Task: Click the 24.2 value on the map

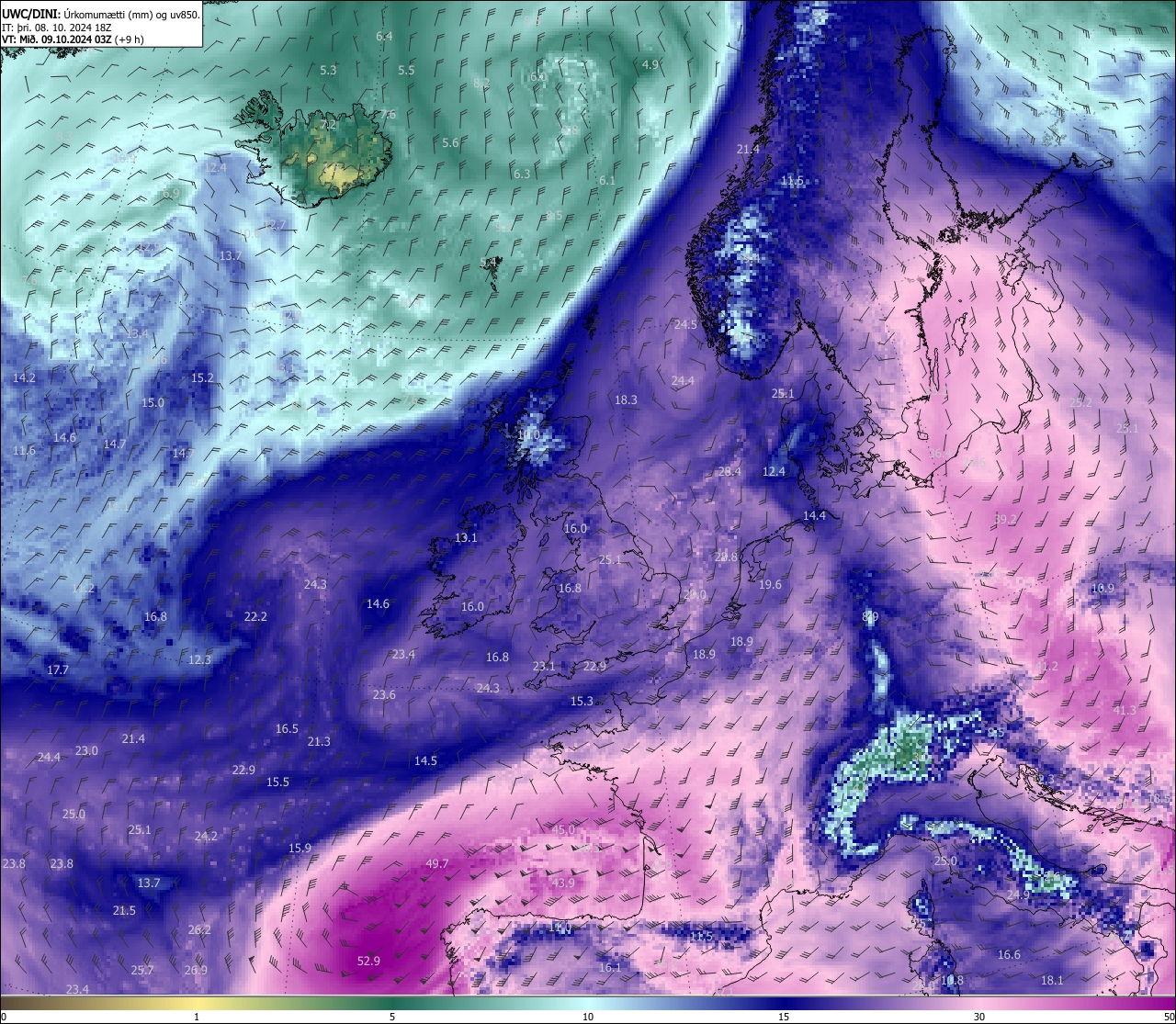Action: click(x=206, y=836)
